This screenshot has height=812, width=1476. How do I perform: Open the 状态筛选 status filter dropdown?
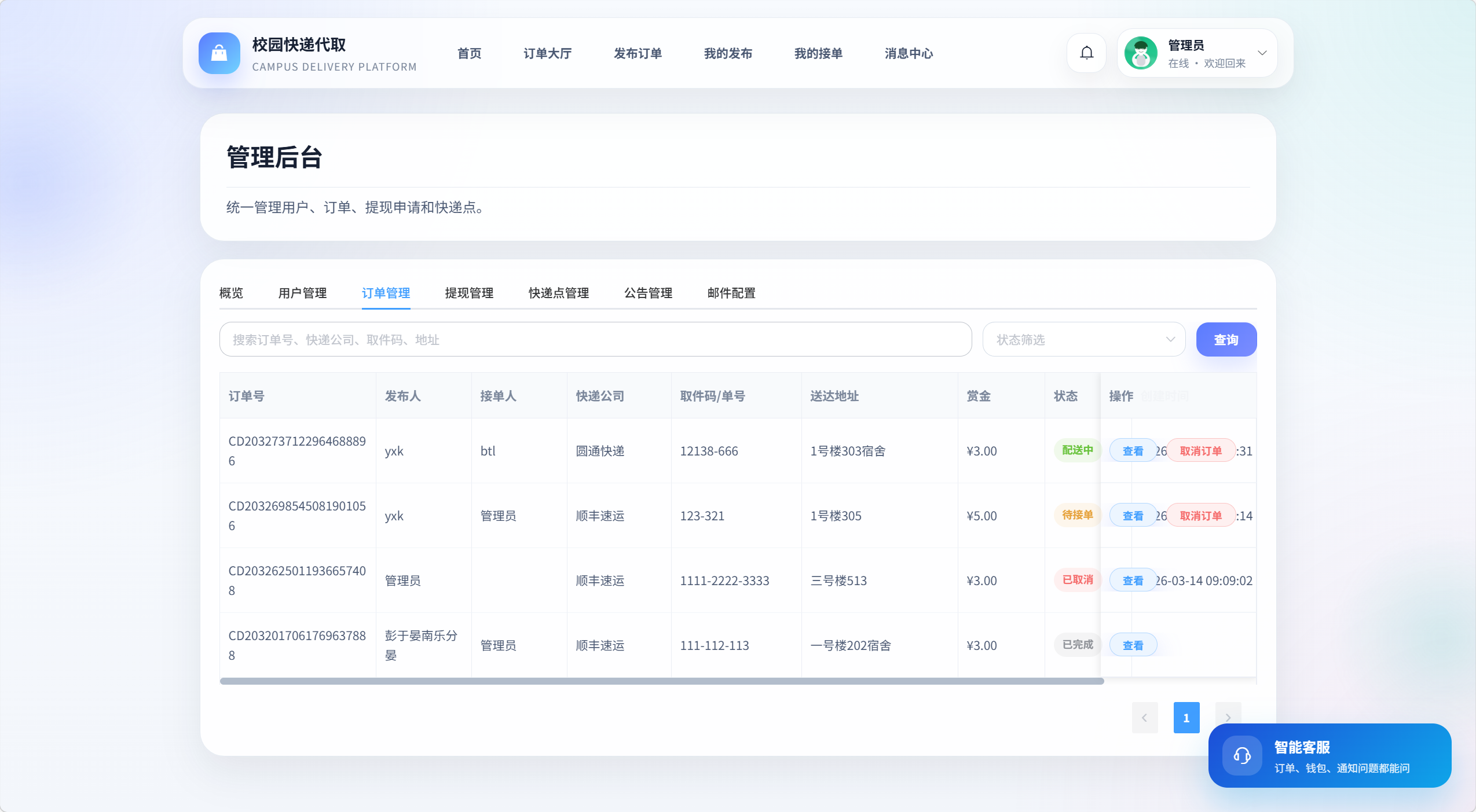coord(1083,340)
